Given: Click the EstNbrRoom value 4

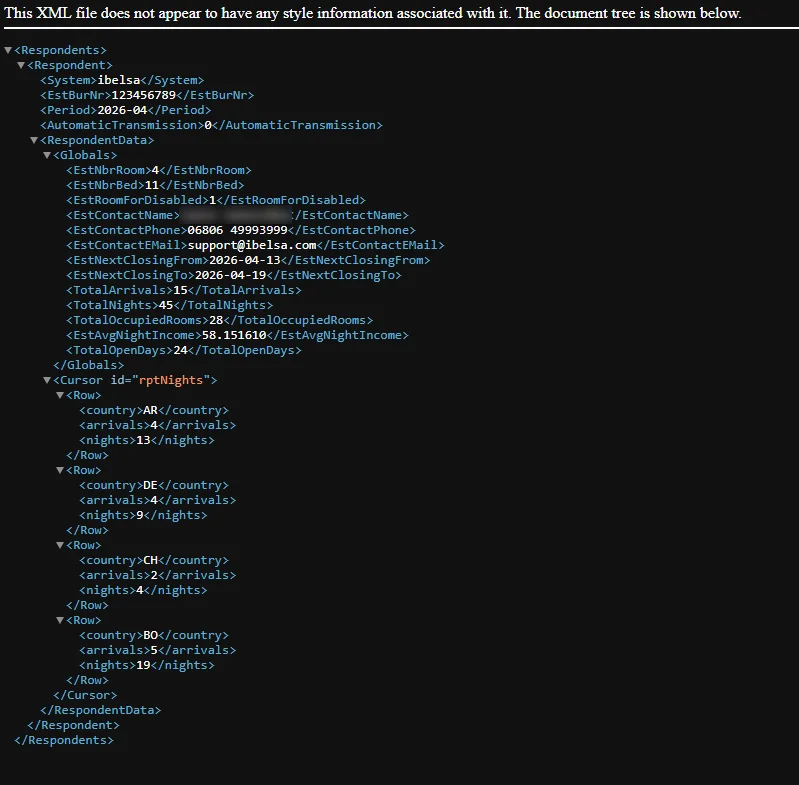Looking at the screenshot, I should (155, 170).
